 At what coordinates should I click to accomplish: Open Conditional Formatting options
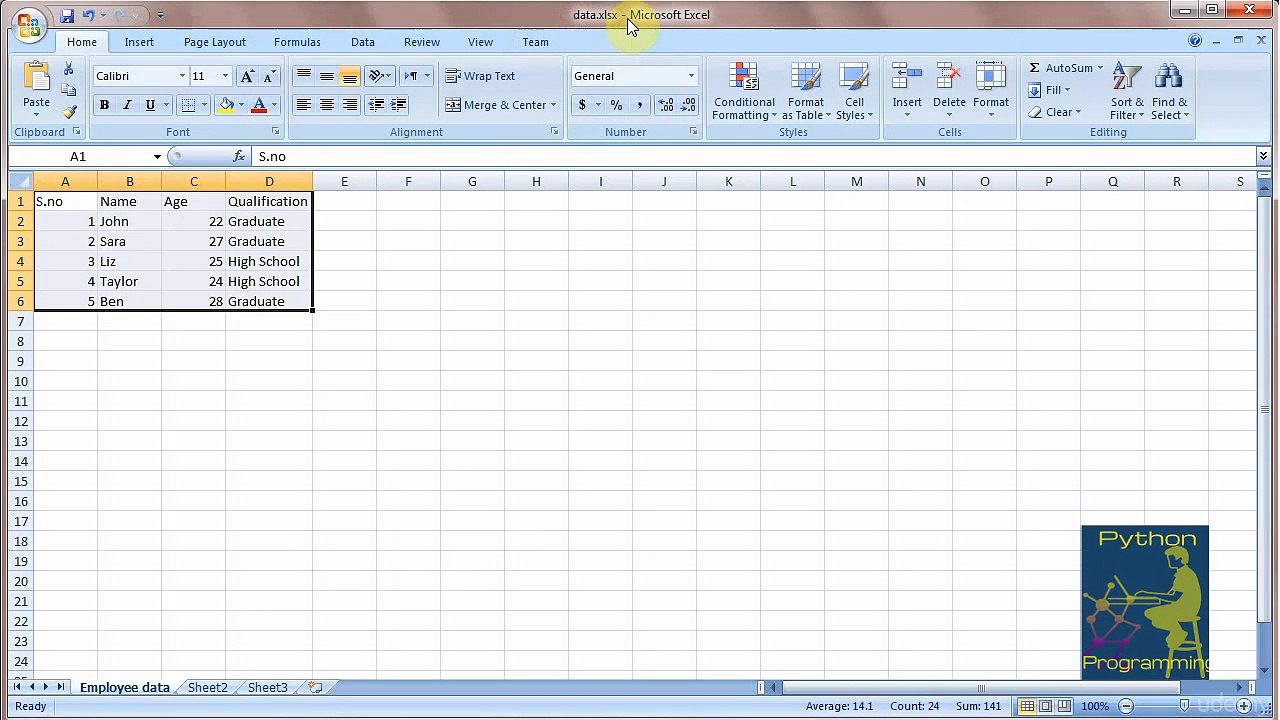click(744, 91)
